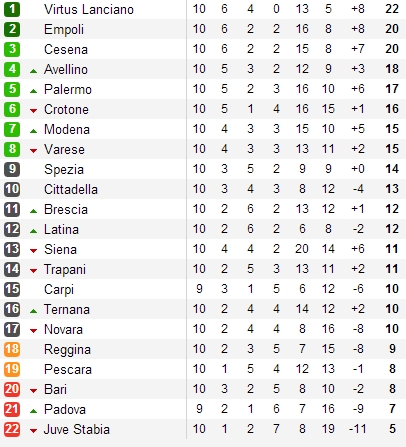Click the green up arrow beside Palermo
The width and height of the screenshot is (406, 447).
coord(33,91)
